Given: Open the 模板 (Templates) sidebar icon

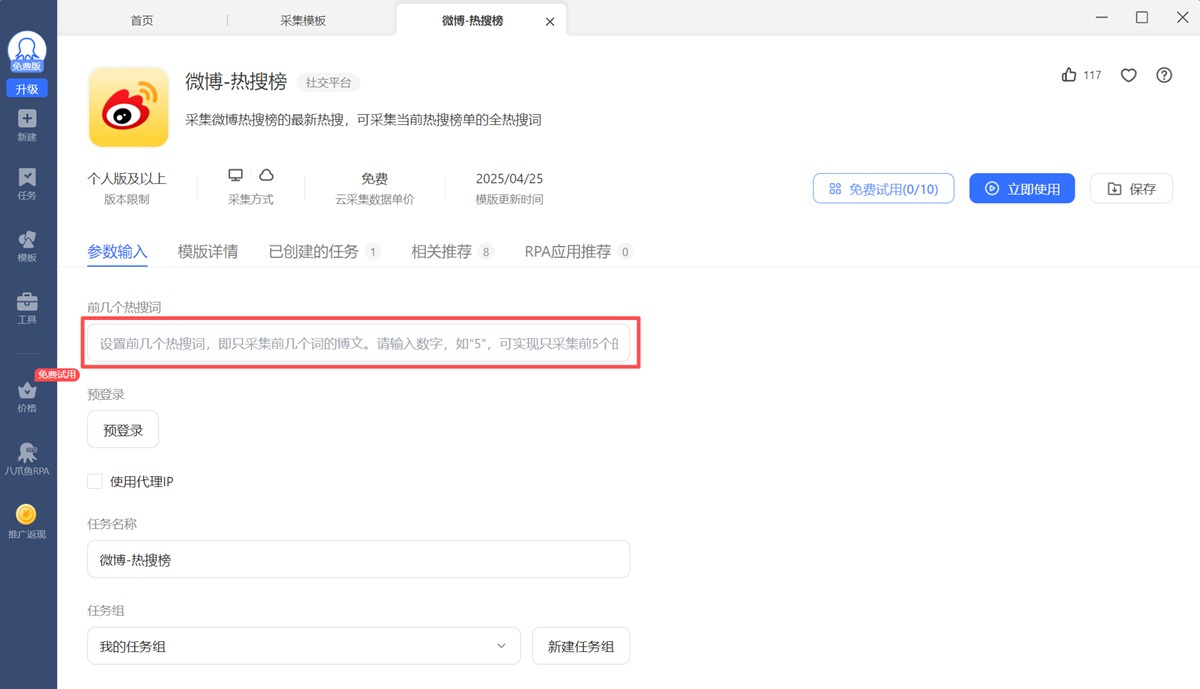Looking at the screenshot, I should point(27,240).
